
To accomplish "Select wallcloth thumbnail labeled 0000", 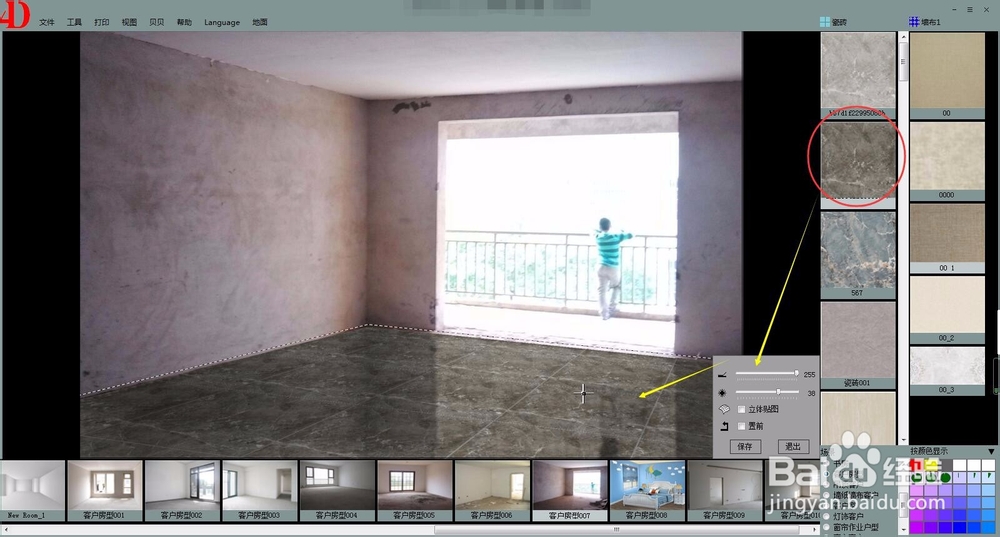I will pos(947,161).
